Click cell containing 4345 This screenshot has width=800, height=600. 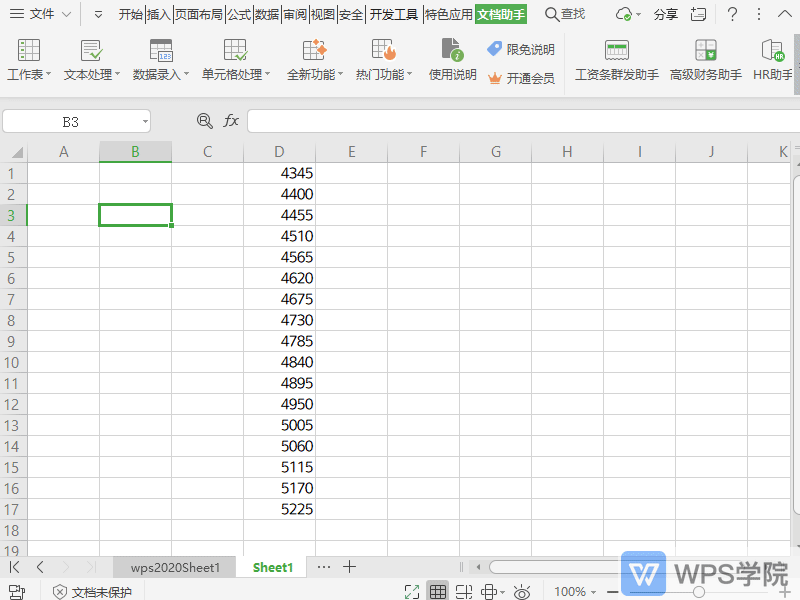279,173
